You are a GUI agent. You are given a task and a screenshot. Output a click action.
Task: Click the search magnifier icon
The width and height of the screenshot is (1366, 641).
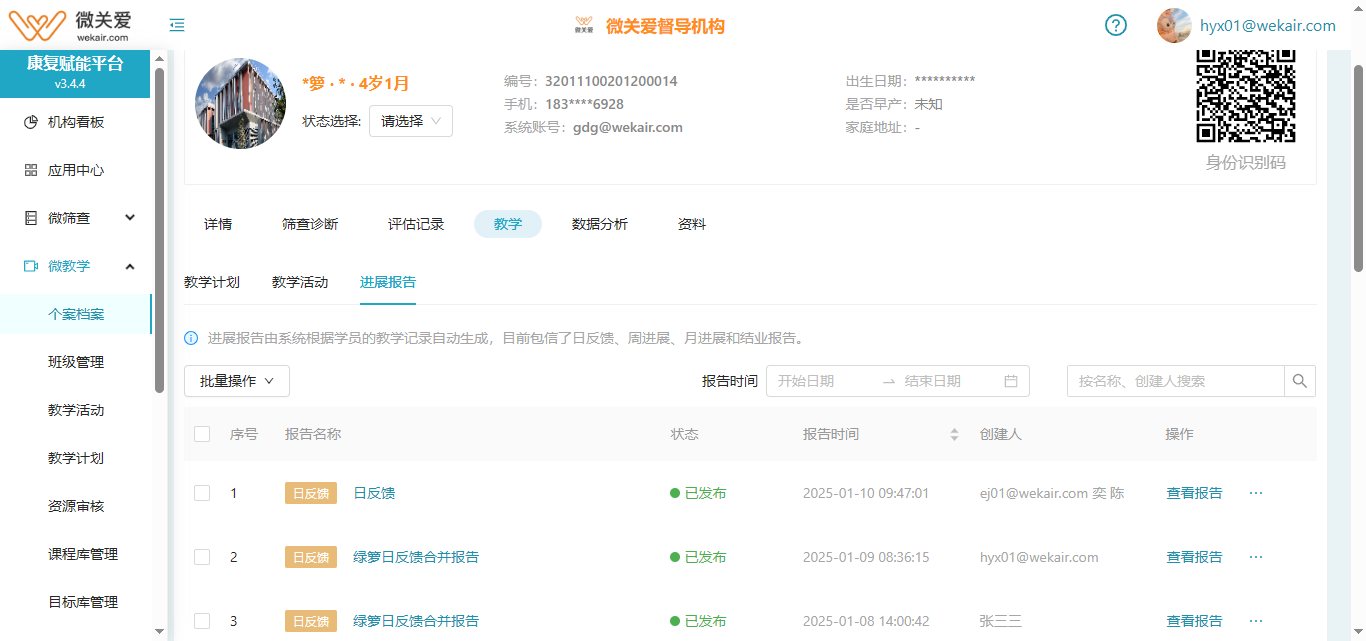click(x=1299, y=381)
